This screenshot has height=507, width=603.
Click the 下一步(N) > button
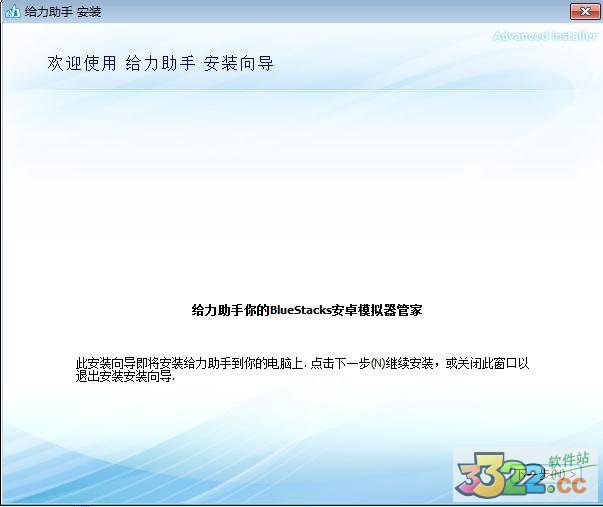pyautogui.click(x=547, y=474)
